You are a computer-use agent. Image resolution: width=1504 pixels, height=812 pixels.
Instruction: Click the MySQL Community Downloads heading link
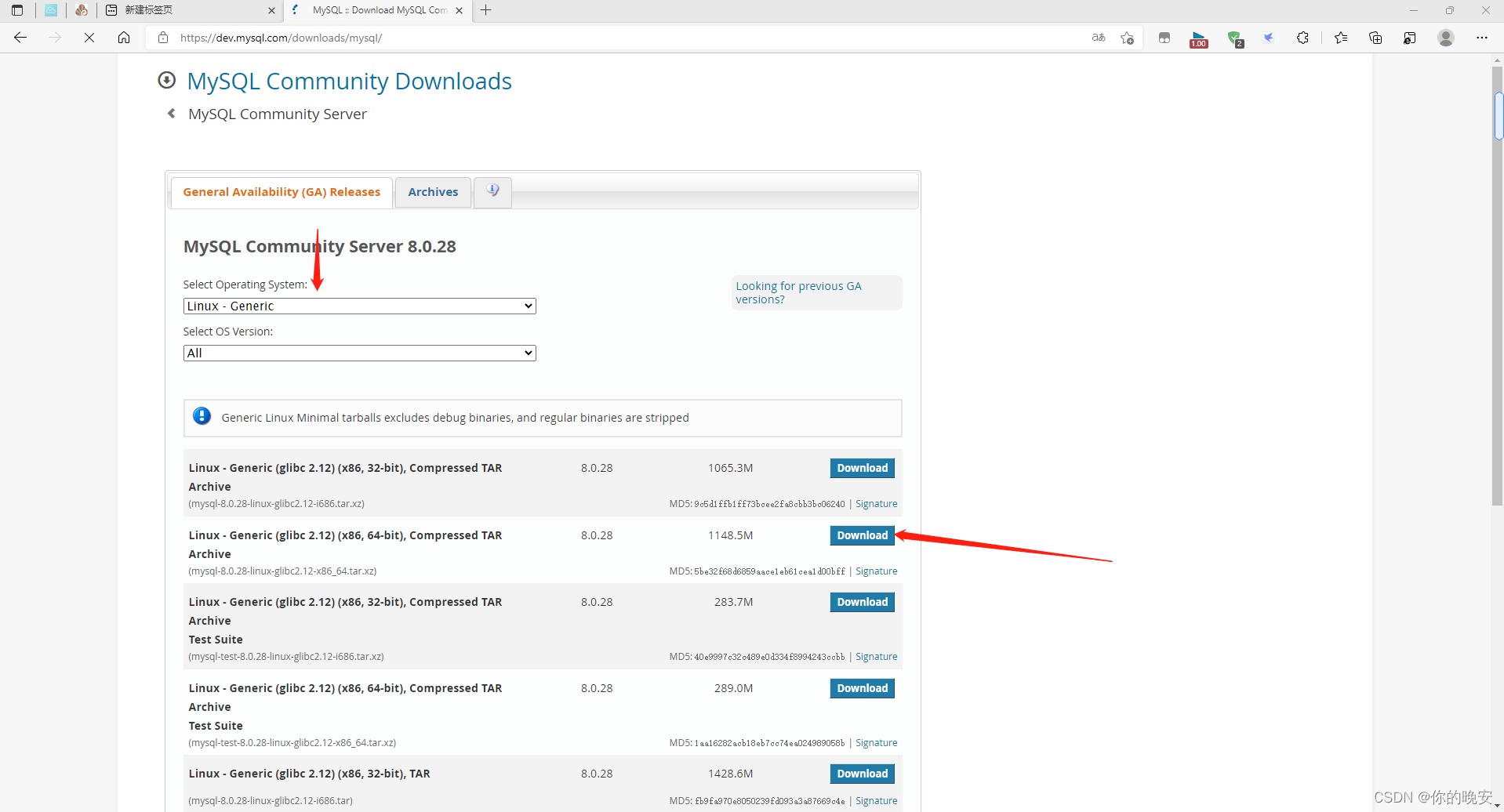tap(349, 81)
